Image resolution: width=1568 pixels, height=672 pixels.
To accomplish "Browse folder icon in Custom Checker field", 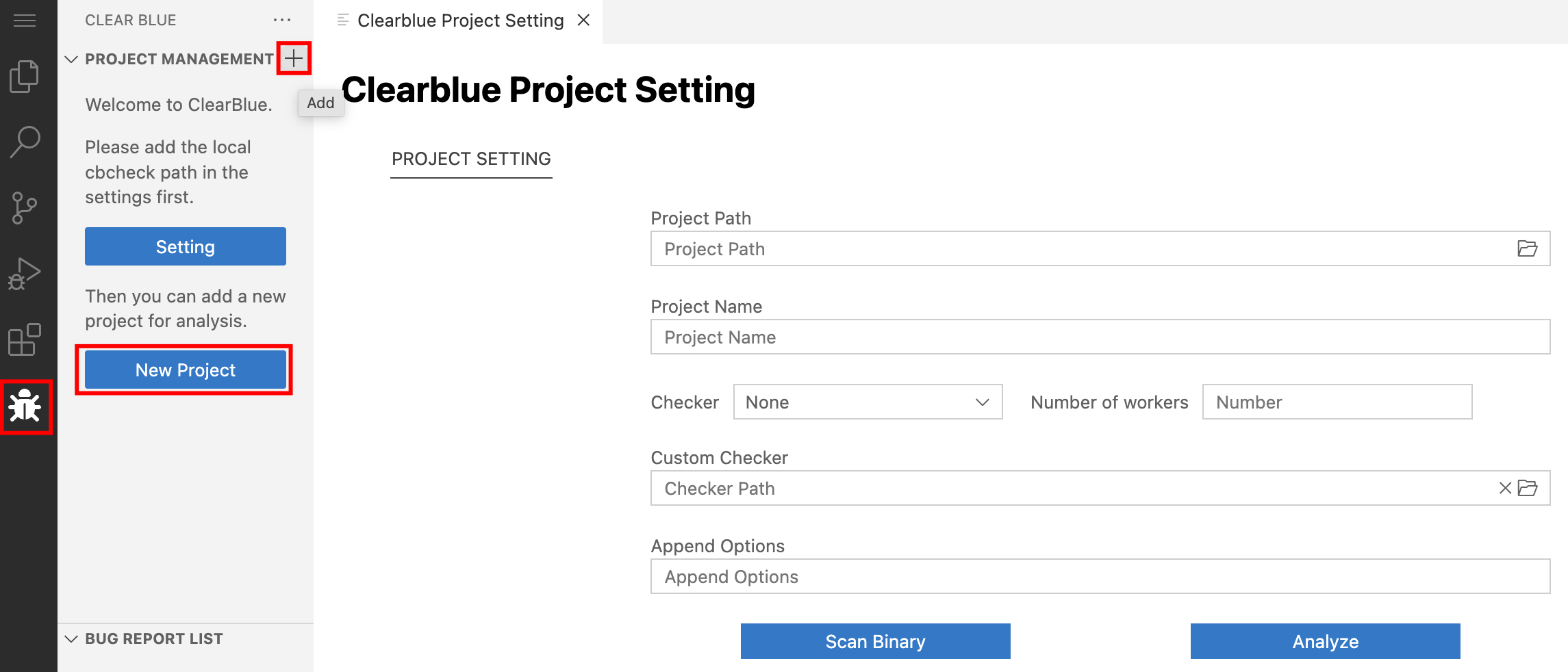I will tap(1528, 488).
